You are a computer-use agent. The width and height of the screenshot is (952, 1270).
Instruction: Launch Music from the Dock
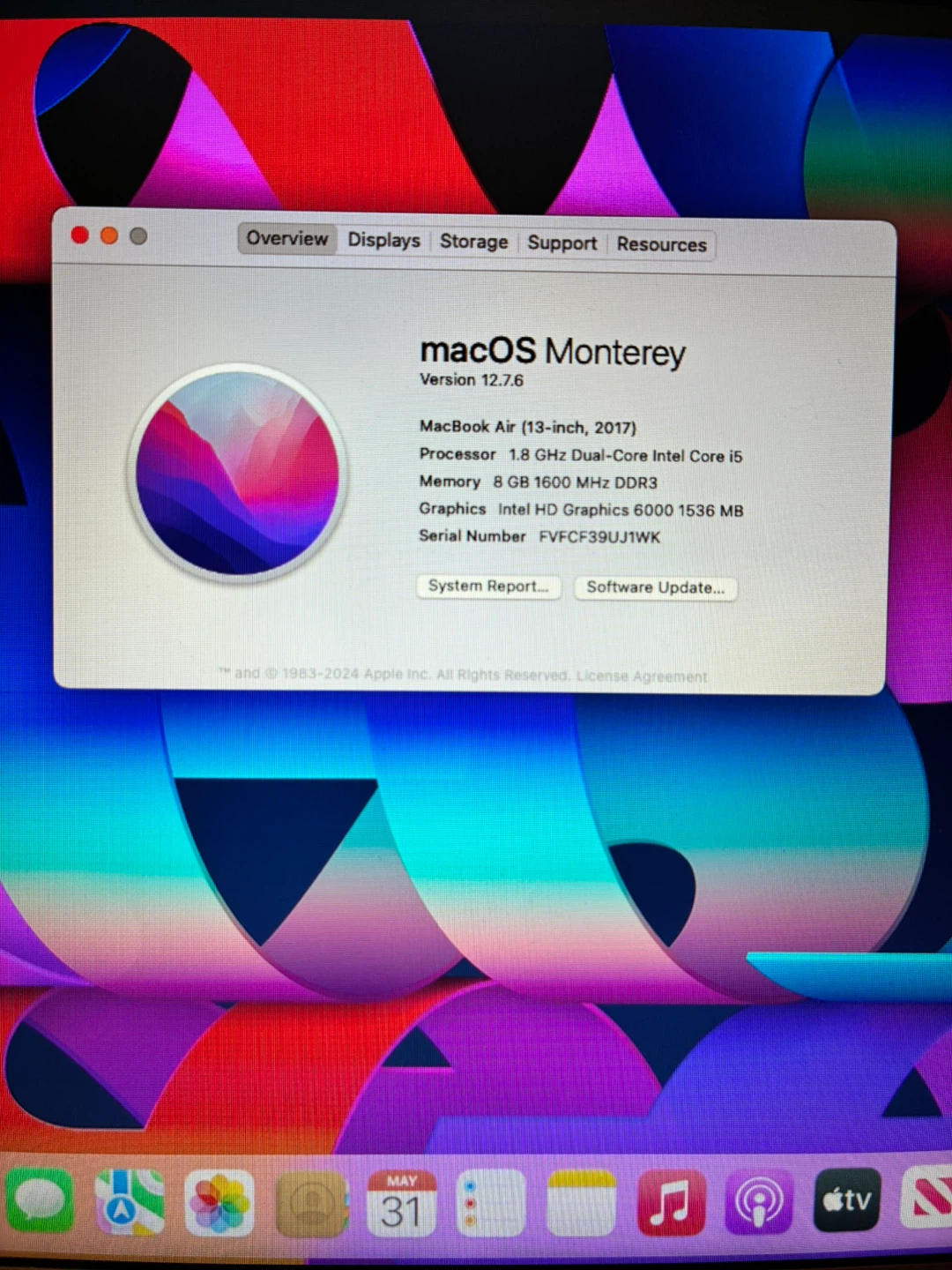[x=671, y=1202]
